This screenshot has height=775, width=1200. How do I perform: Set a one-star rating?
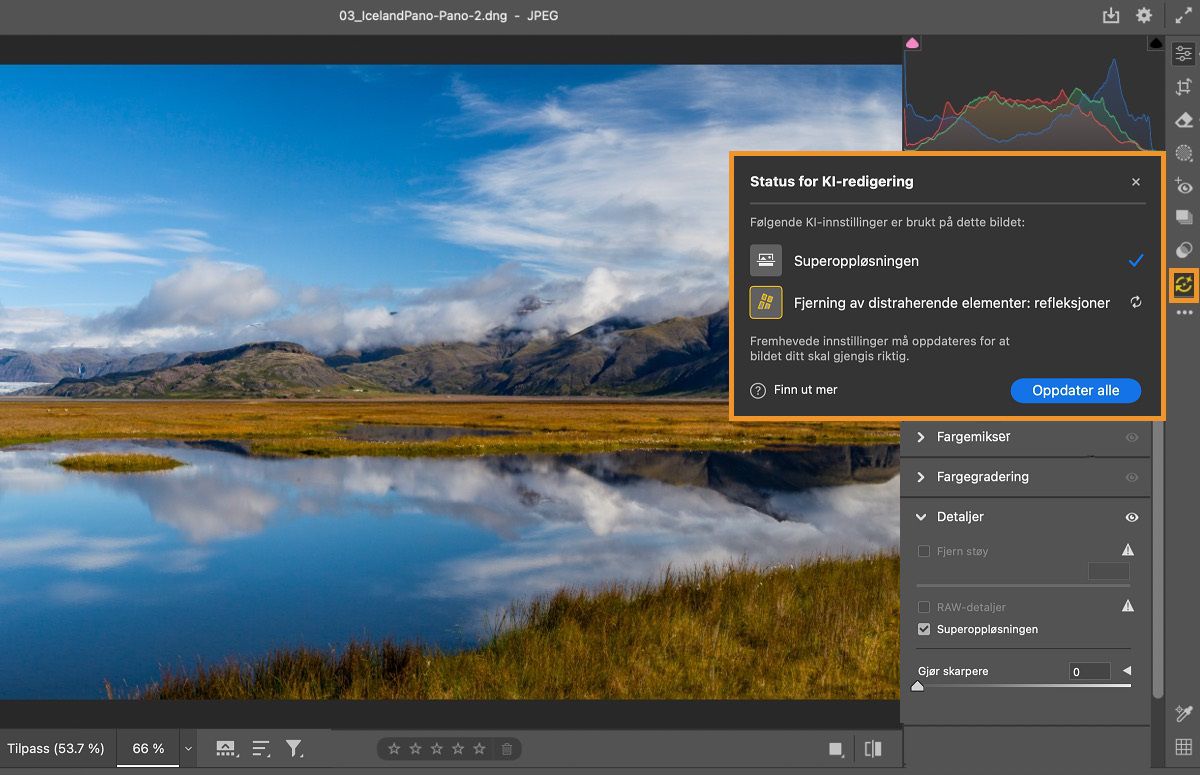click(394, 748)
